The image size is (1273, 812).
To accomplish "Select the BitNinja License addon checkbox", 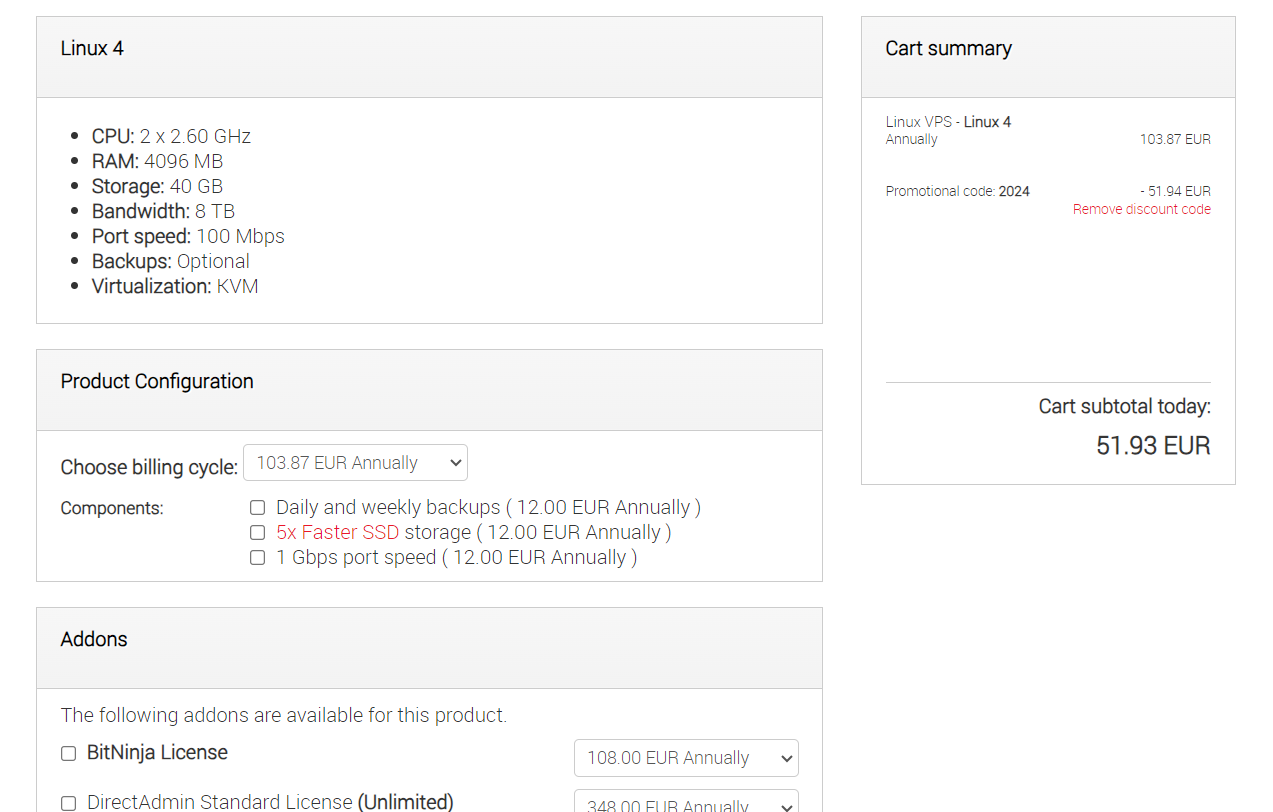I will (x=68, y=753).
